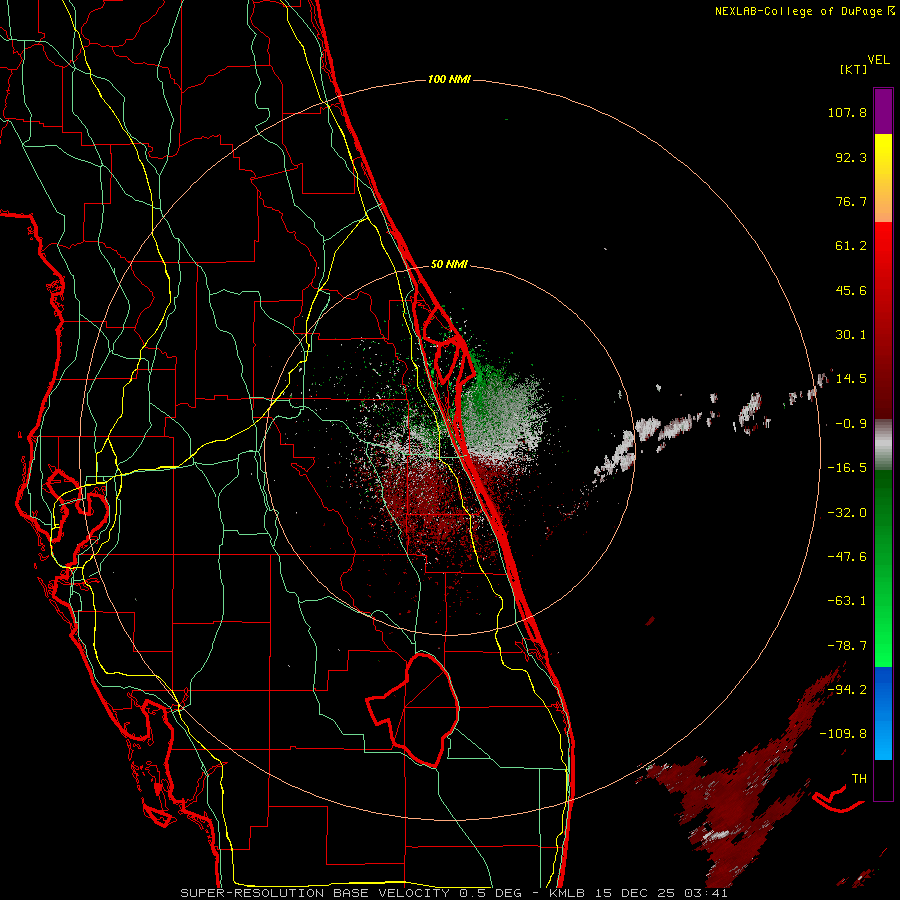Click the purple top segment of color bar
Screen dimensions: 900x900
(x=883, y=111)
